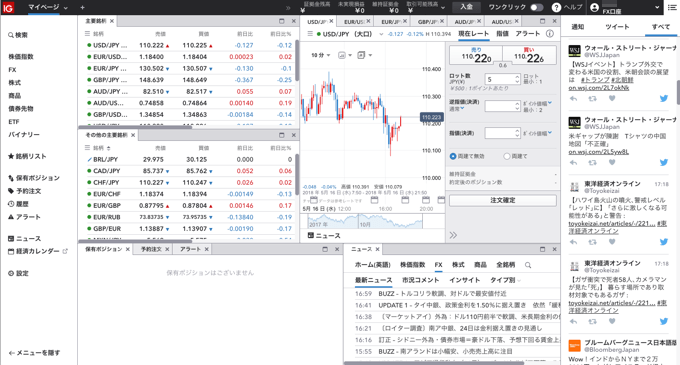Open the help question mark icon
Viewport: 680px width, 365px height.
tap(556, 7)
